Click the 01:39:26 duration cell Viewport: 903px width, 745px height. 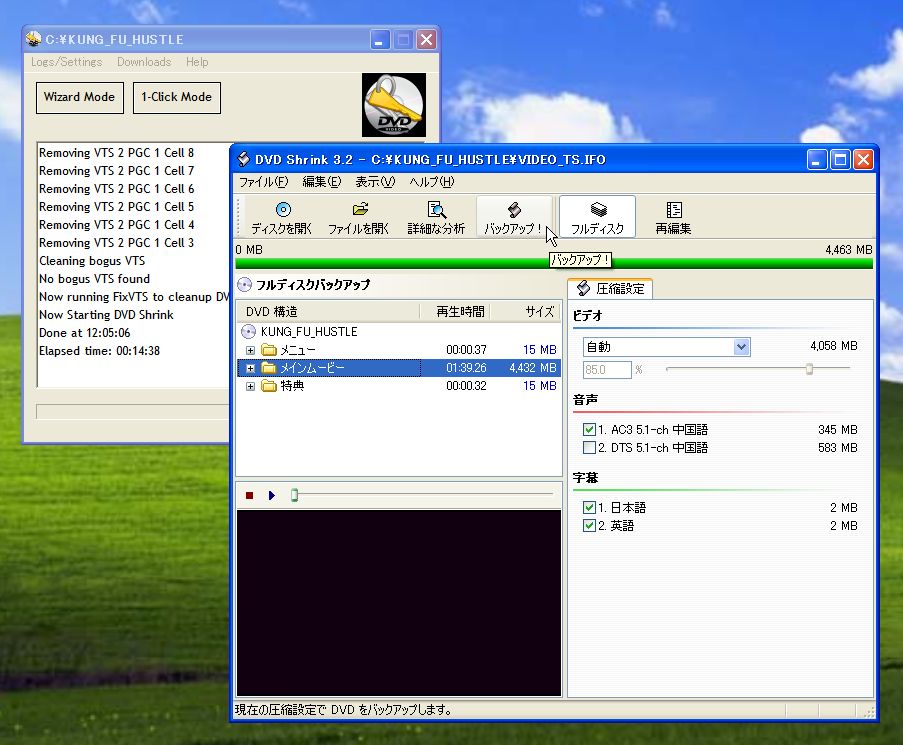[466, 368]
